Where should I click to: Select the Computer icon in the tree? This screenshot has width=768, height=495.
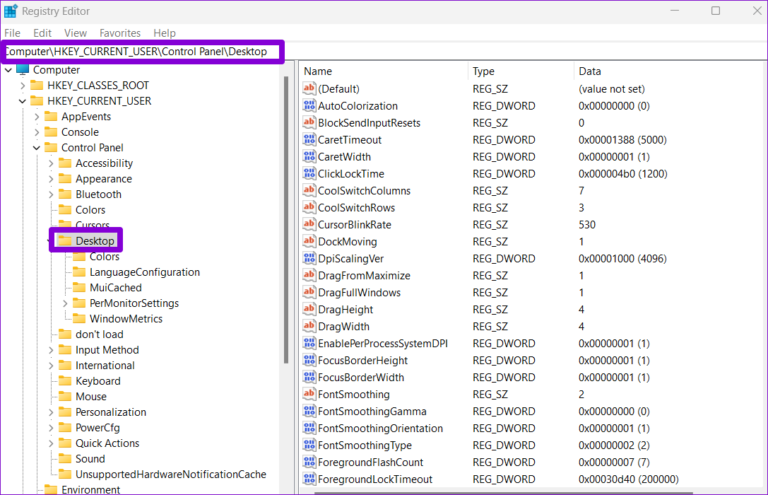click(22, 70)
